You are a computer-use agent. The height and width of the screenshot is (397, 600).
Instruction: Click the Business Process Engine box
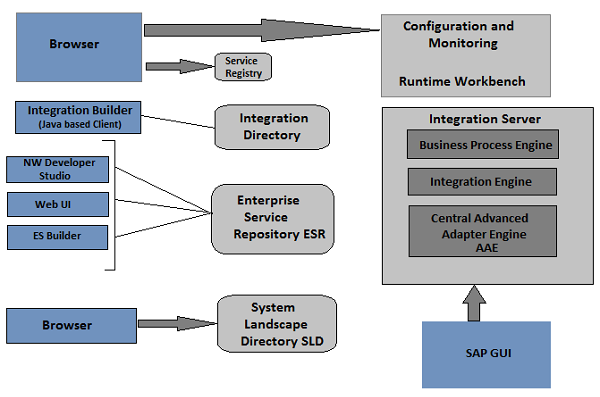(483, 144)
